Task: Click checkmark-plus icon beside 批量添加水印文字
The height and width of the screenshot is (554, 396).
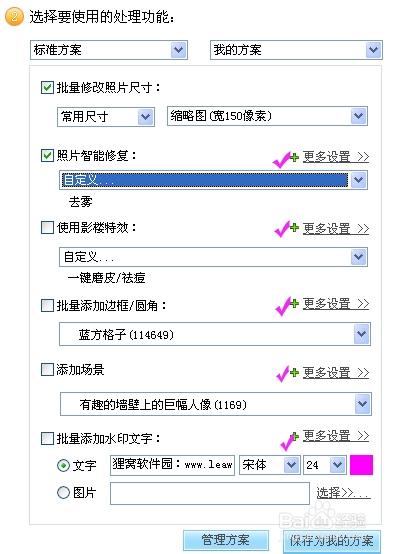Action: click(x=289, y=440)
